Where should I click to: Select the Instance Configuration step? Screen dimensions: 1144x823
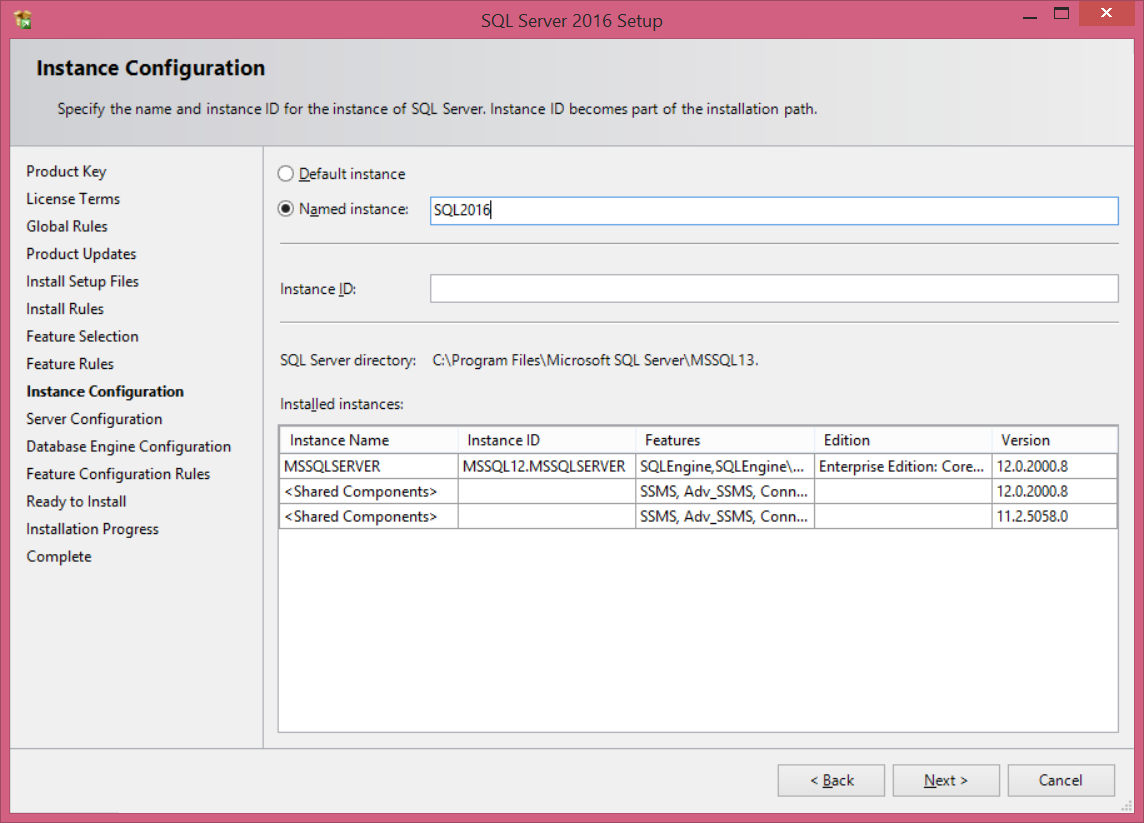click(x=105, y=392)
